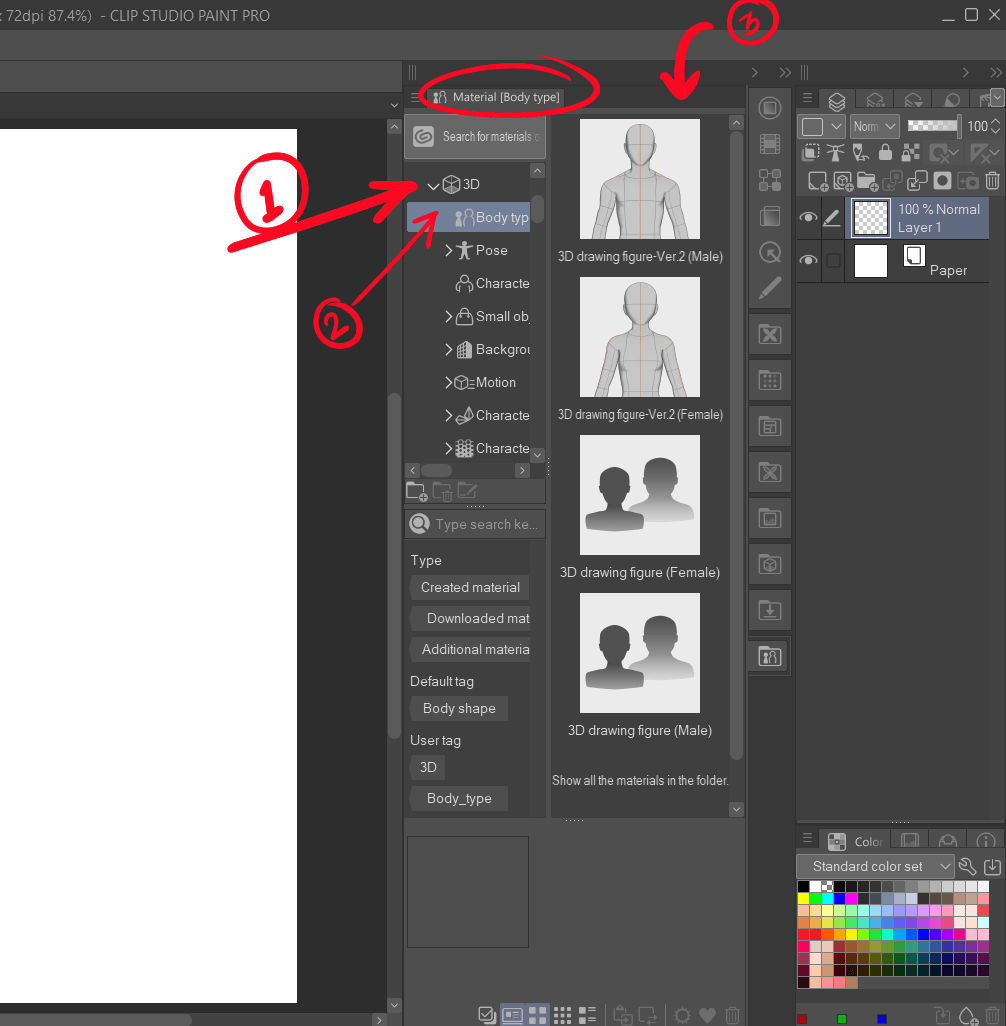The width and height of the screenshot is (1006, 1026).
Task: Open the Download material palette icon
Action: [770, 610]
